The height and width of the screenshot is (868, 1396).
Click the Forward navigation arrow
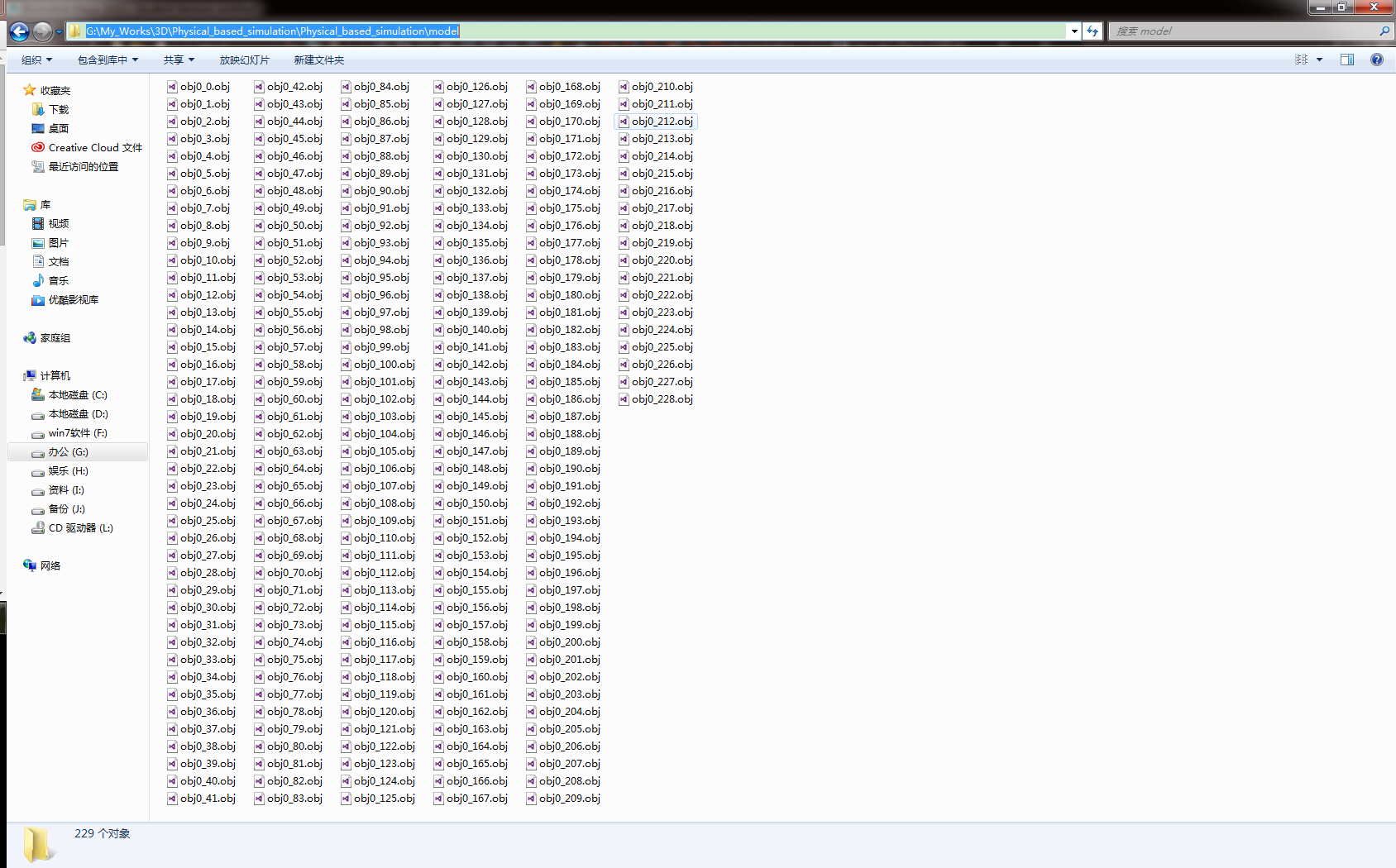(43, 31)
